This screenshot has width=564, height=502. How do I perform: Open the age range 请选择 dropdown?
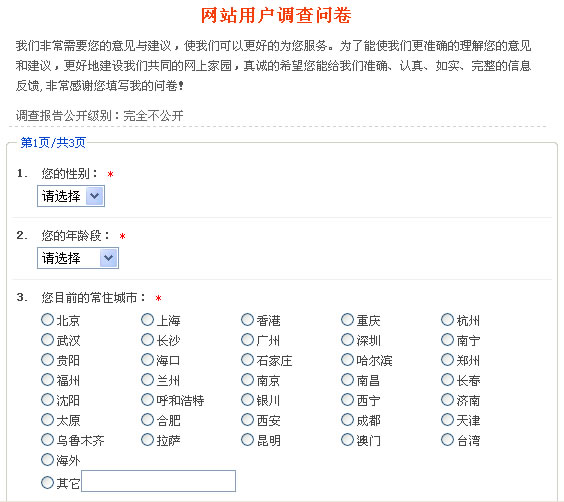point(78,258)
